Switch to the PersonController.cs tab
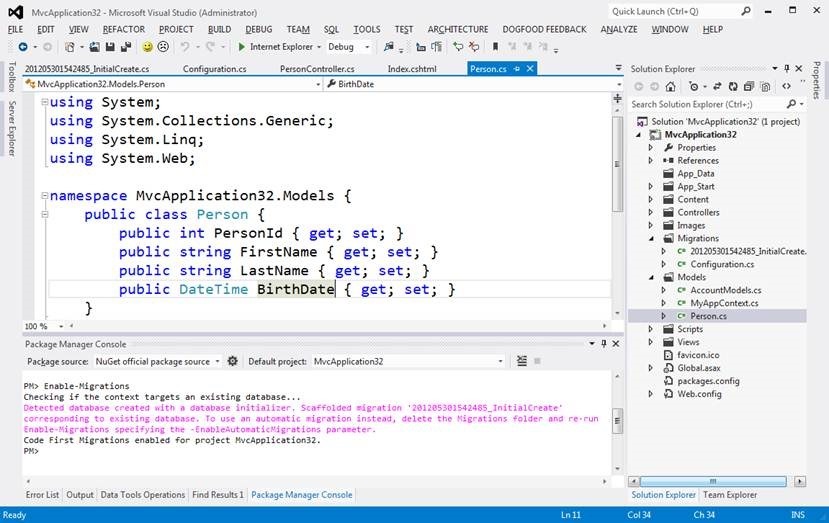Viewport: 829px width, 523px height. [317, 69]
